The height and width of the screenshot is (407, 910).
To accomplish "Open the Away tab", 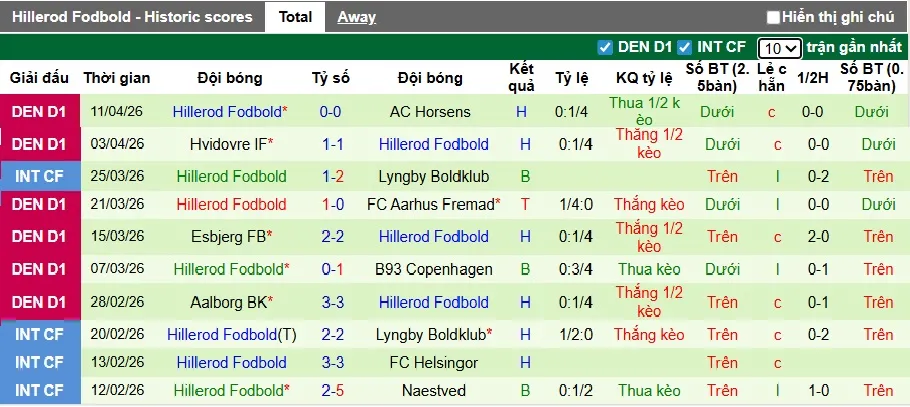I will click(357, 16).
